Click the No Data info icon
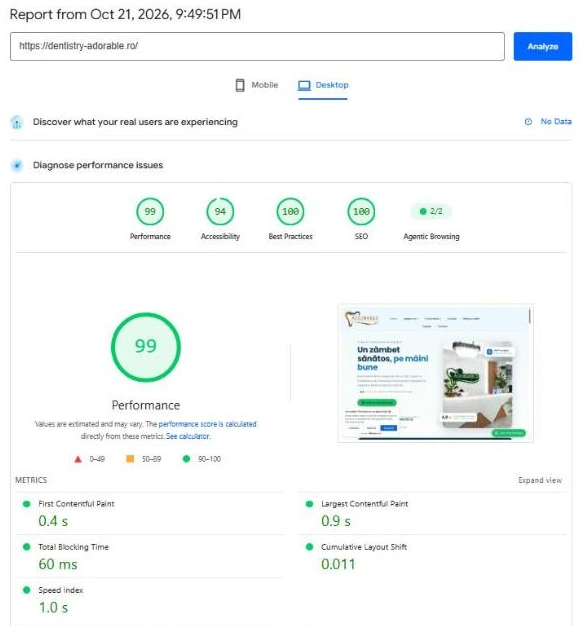The height and width of the screenshot is (626, 582). pos(528,122)
